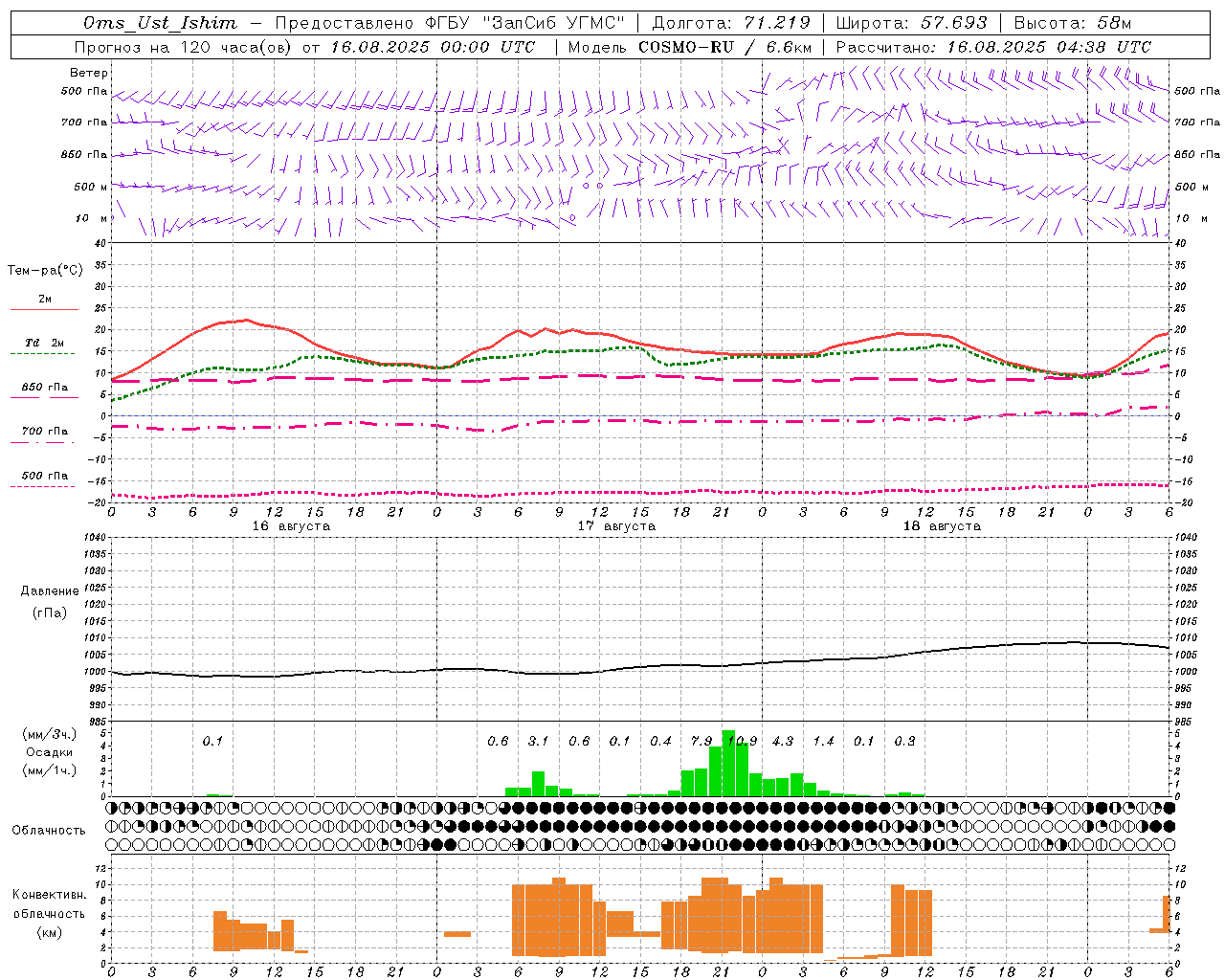The image size is (1225, 980).
Task: Click the 16 августа date label
Action: pyautogui.click(x=291, y=526)
